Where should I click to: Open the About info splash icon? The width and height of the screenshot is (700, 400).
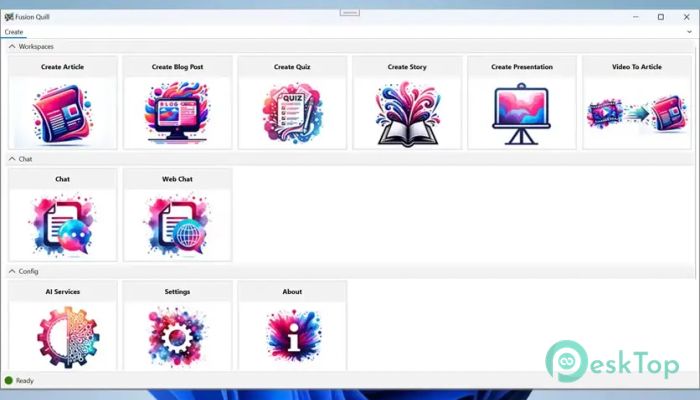(x=293, y=336)
